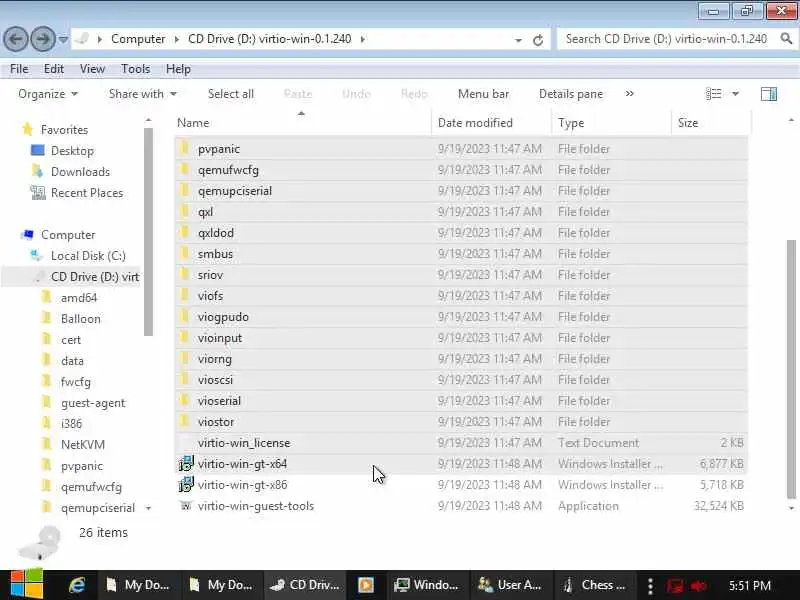Open the Edit menu

pos(54,69)
